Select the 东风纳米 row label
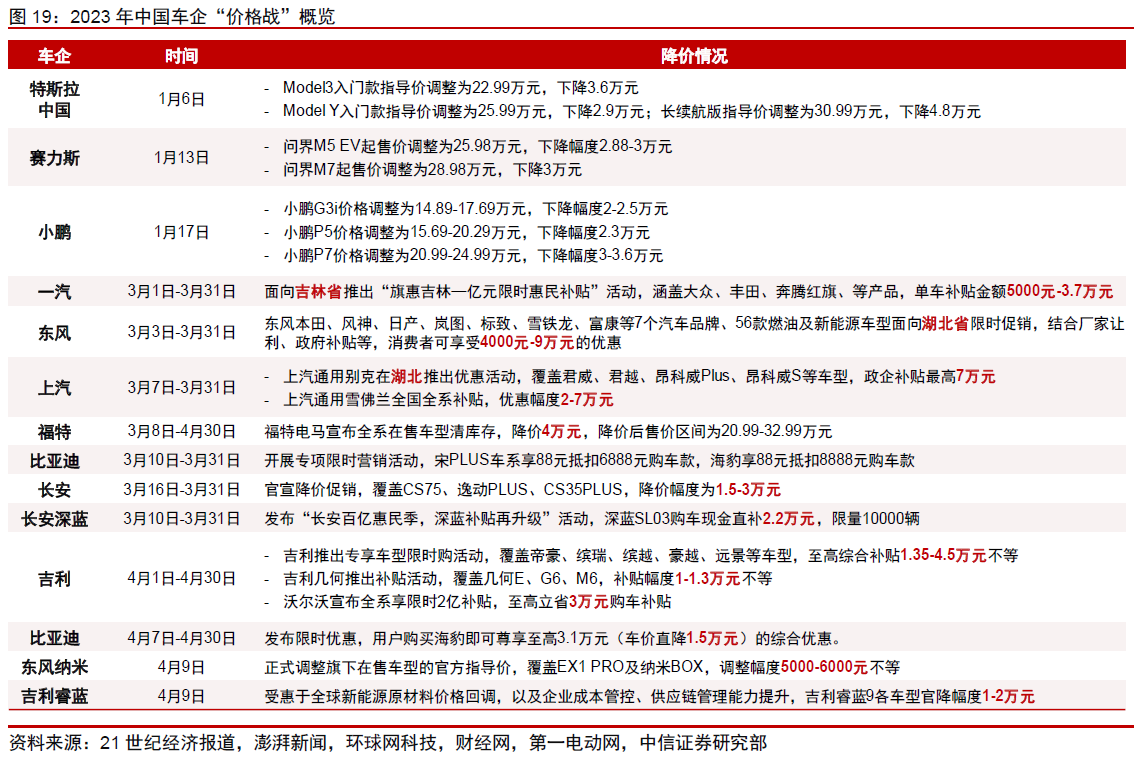The width and height of the screenshot is (1140, 757). tap(55, 668)
